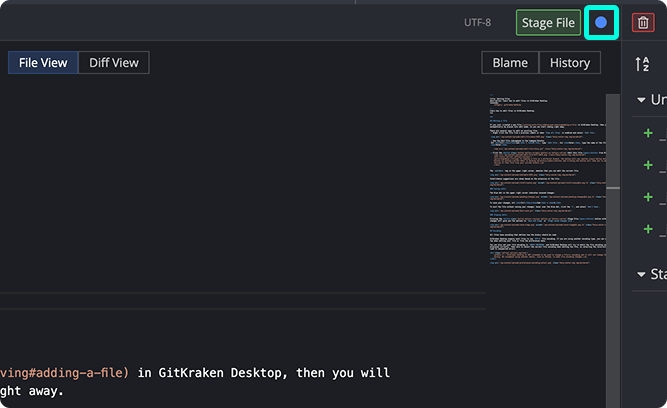Image resolution: width=667 pixels, height=408 pixels.
Task: Open the UTF-8 encoding selector
Action: point(477,23)
